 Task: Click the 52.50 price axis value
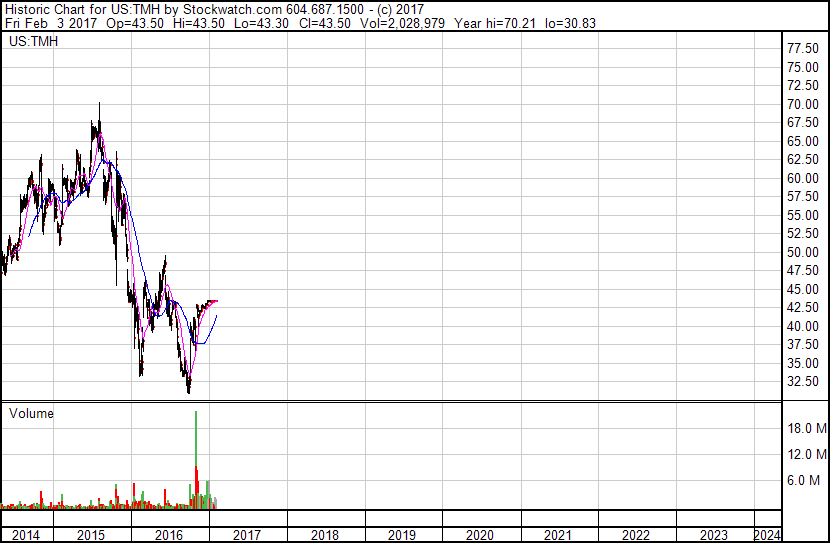coord(803,233)
